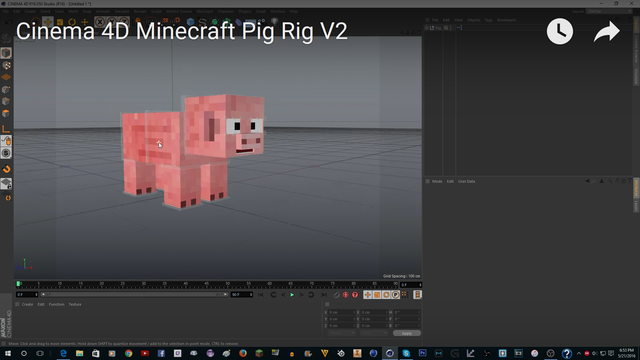This screenshot has width=640, height=360.
Task: Click the green playhead at frame 0
Action: point(18,284)
